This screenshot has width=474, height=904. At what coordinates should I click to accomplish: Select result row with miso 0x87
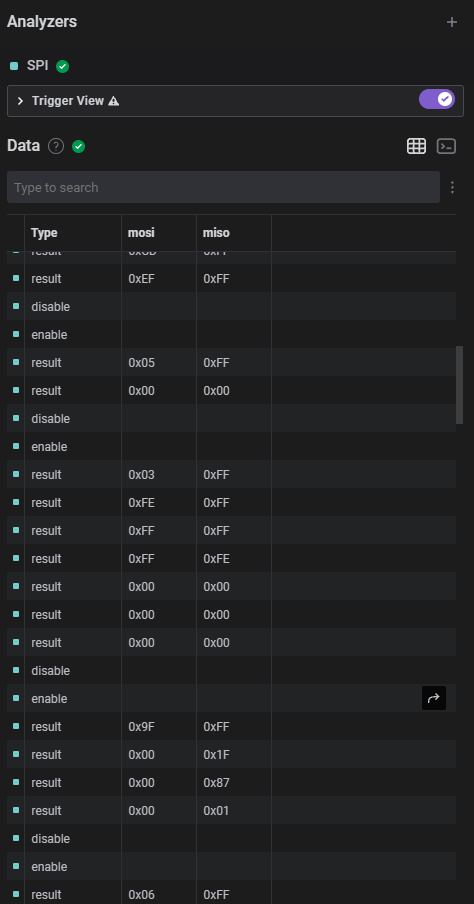[231, 782]
